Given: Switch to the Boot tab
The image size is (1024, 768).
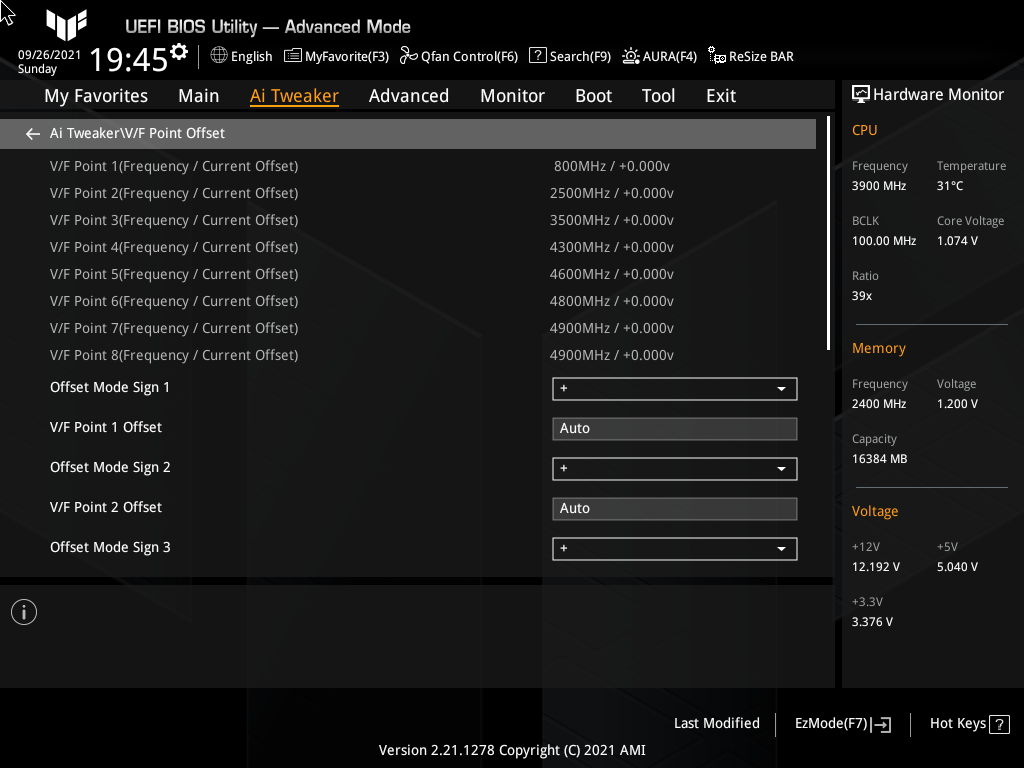Looking at the screenshot, I should coord(593,95).
